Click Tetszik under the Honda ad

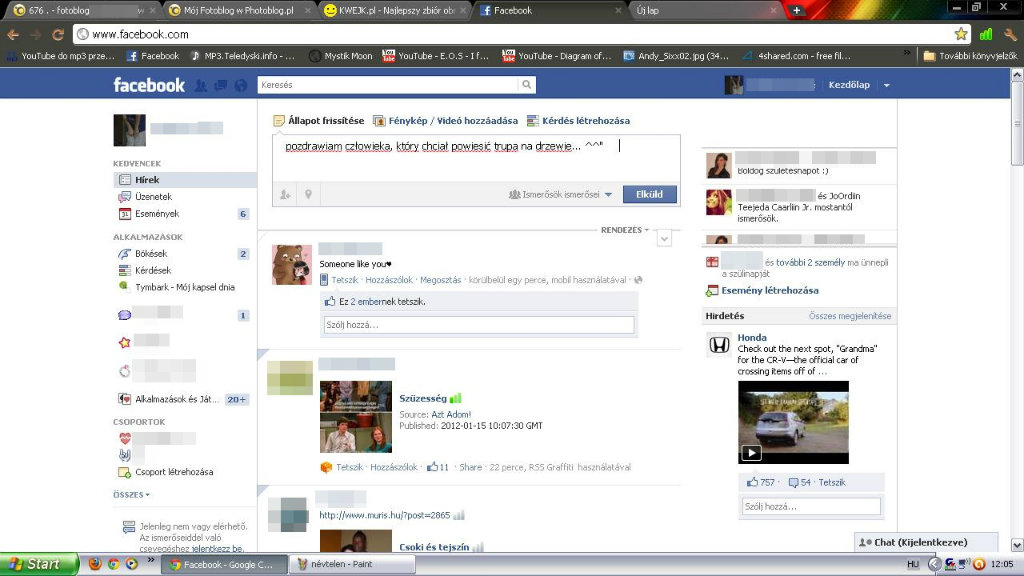(832, 483)
